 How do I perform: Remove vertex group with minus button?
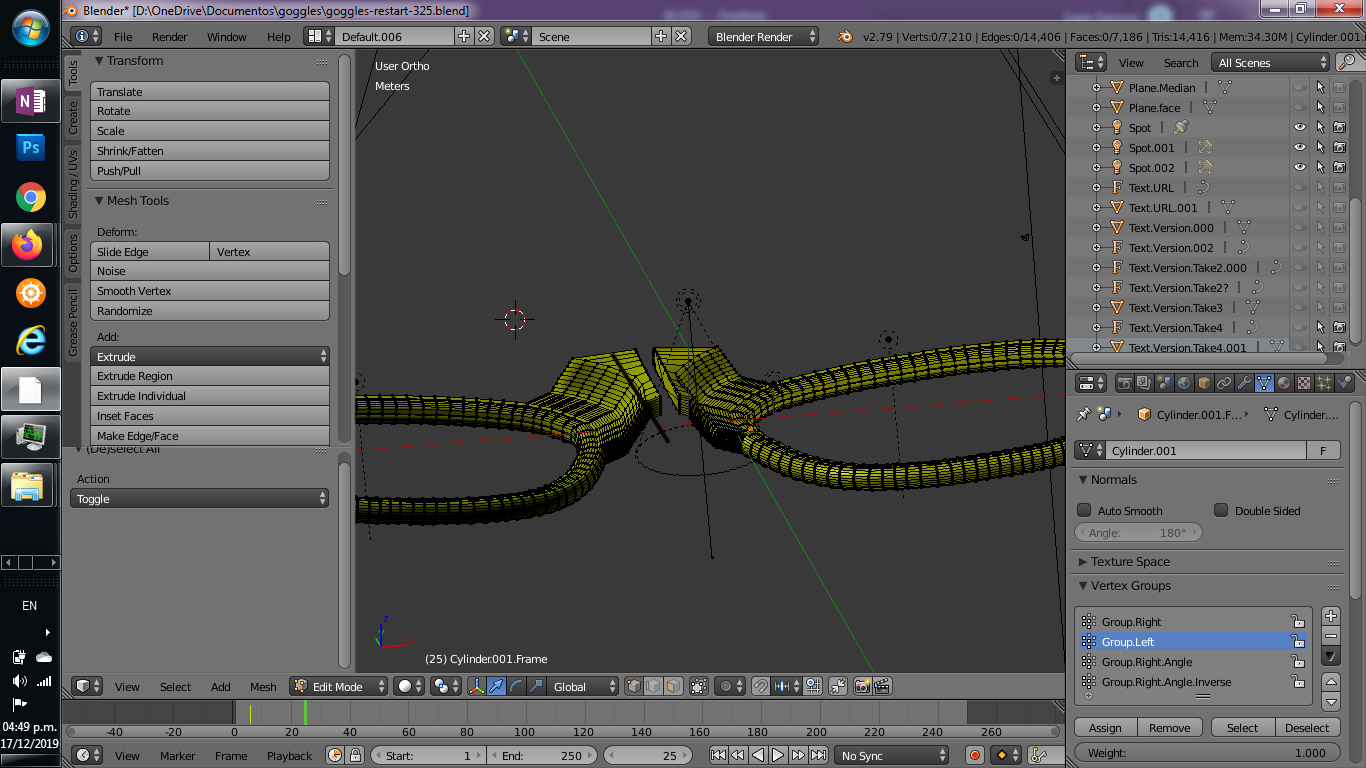coord(1331,636)
